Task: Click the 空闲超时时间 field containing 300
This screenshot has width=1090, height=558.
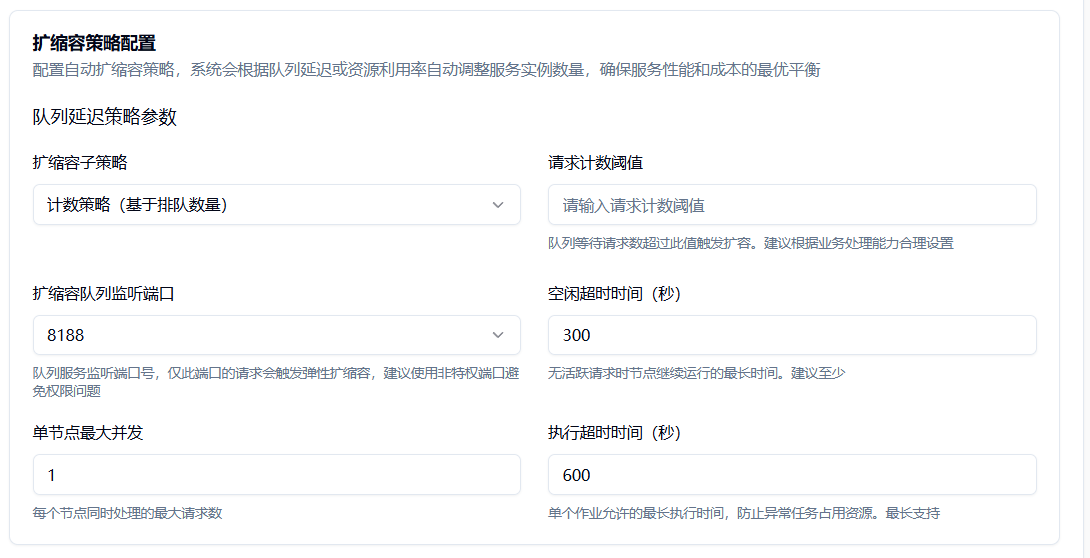Action: pyautogui.click(x=791, y=335)
